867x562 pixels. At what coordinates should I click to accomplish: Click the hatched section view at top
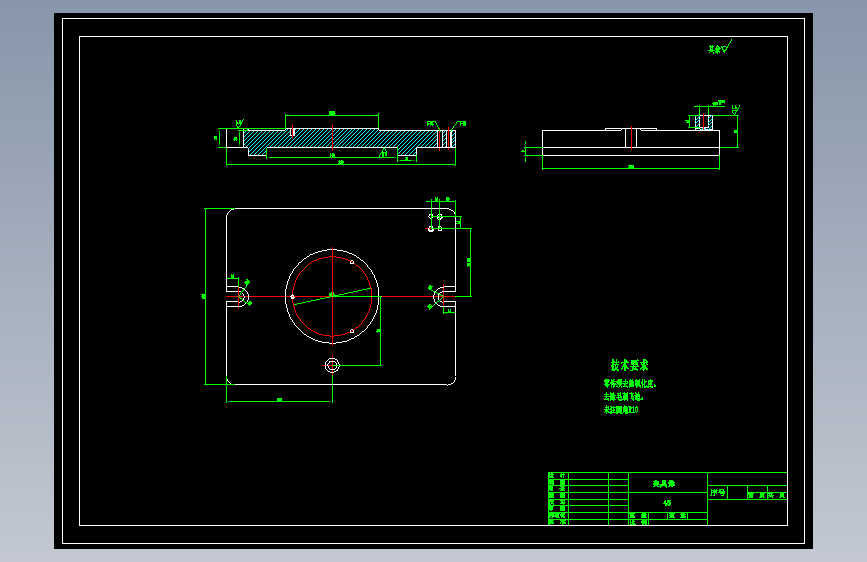click(x=341, y=142)
